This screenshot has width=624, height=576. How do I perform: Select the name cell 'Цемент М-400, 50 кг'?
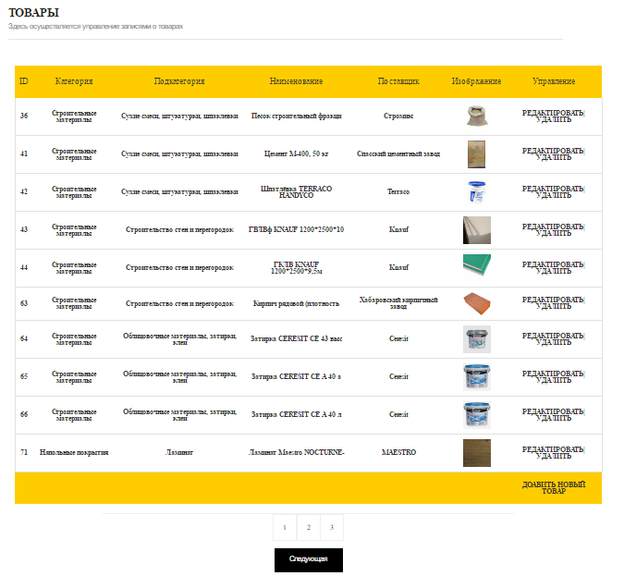point(296,154)
